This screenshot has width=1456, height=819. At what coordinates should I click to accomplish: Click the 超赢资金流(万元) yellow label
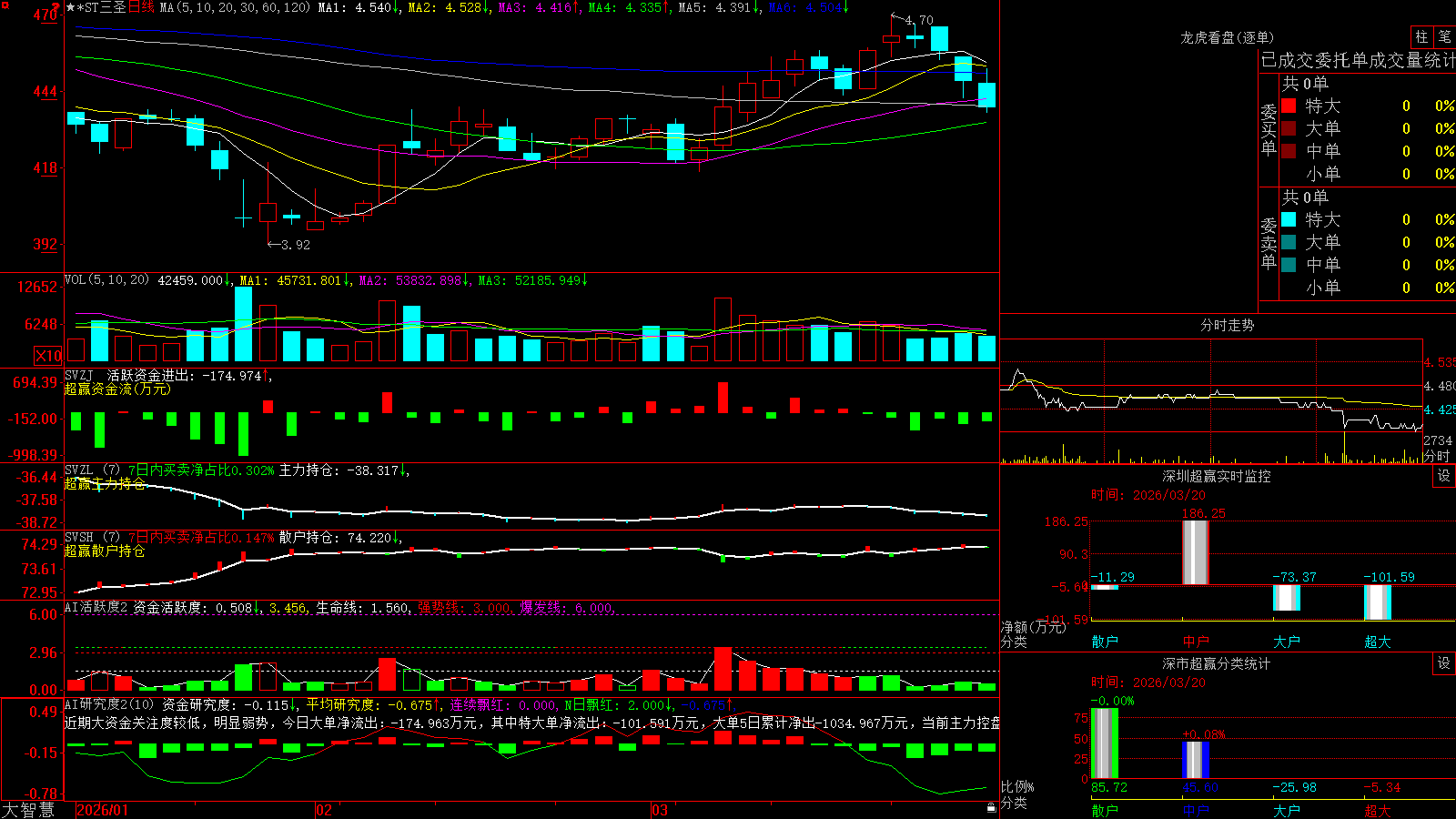click(x=117, y=389)
